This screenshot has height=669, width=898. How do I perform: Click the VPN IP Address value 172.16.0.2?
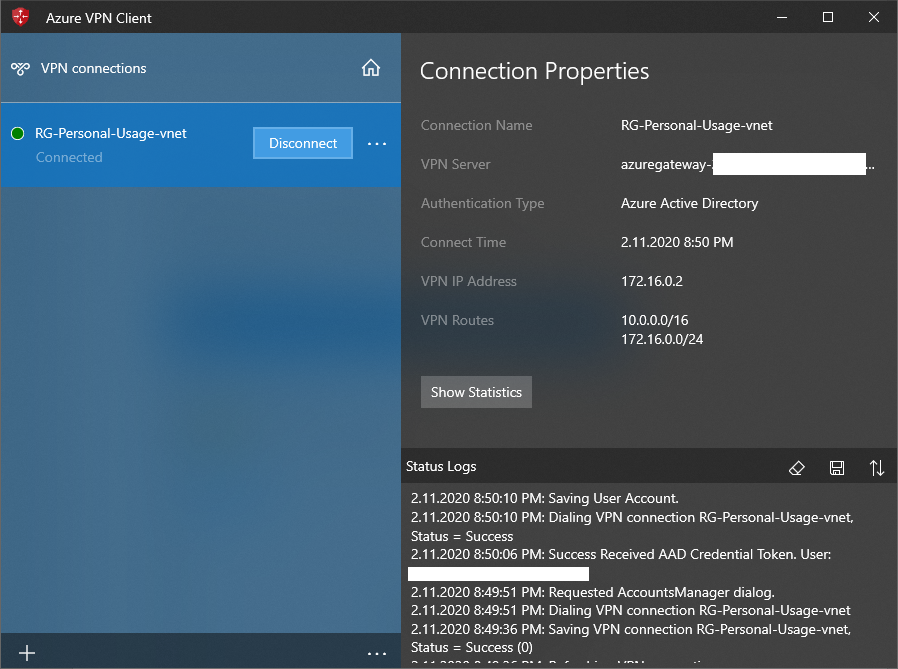point(652,281)
